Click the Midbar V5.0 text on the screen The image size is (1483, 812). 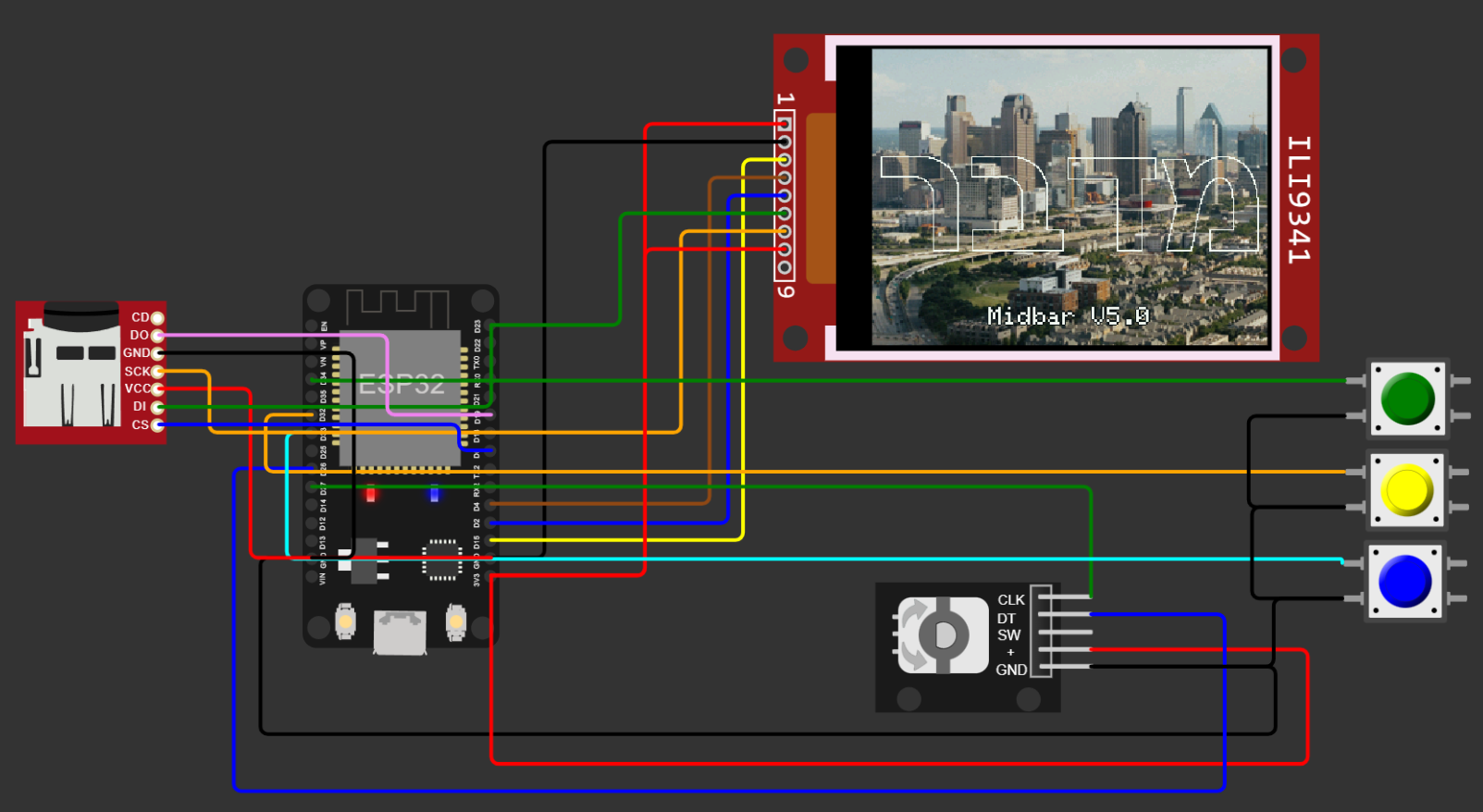(1068, 316)
